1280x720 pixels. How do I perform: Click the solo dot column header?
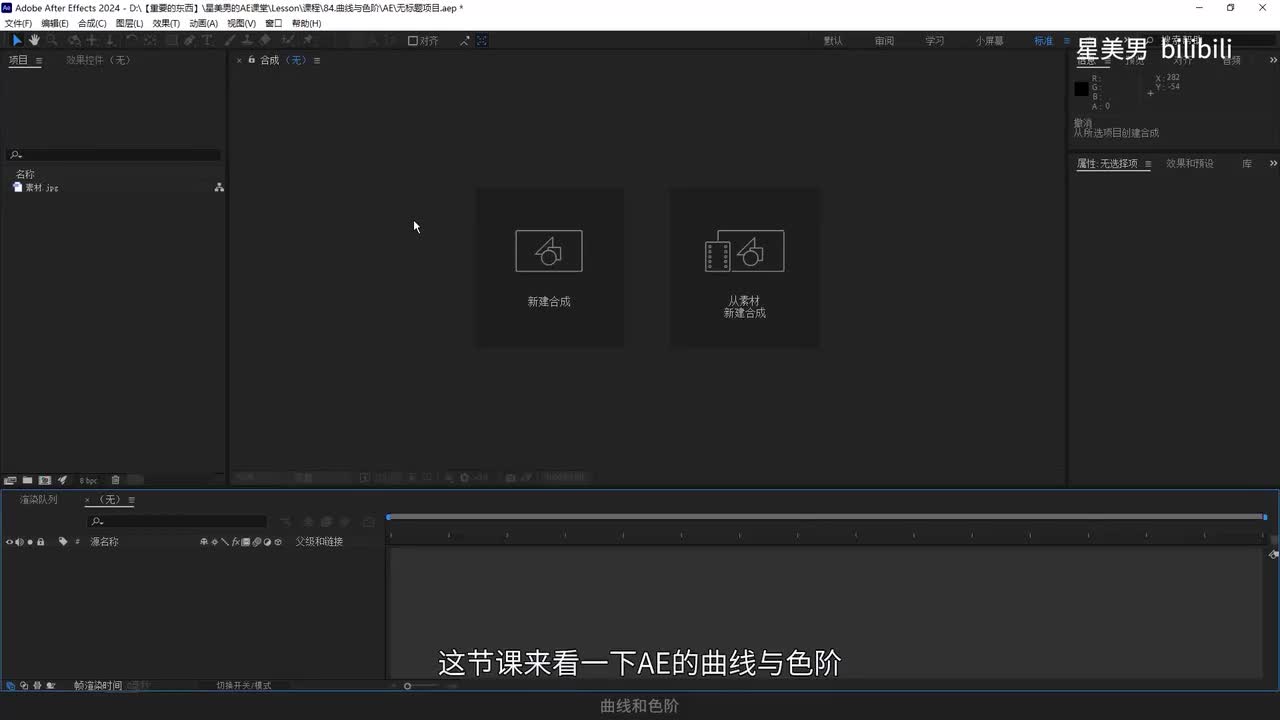coord(30,542)
